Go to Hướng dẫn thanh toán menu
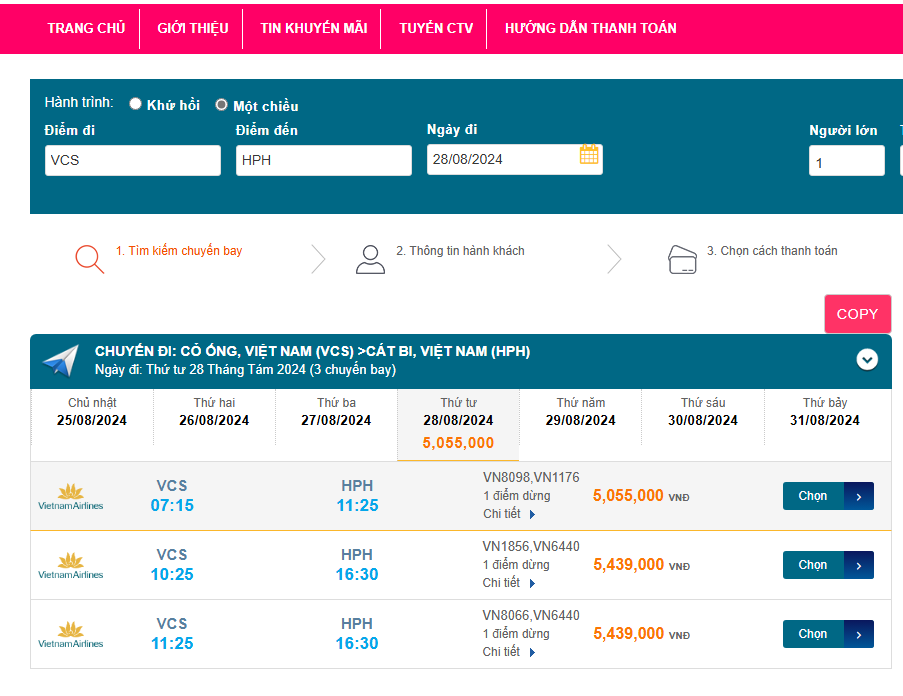 [590, 28]
